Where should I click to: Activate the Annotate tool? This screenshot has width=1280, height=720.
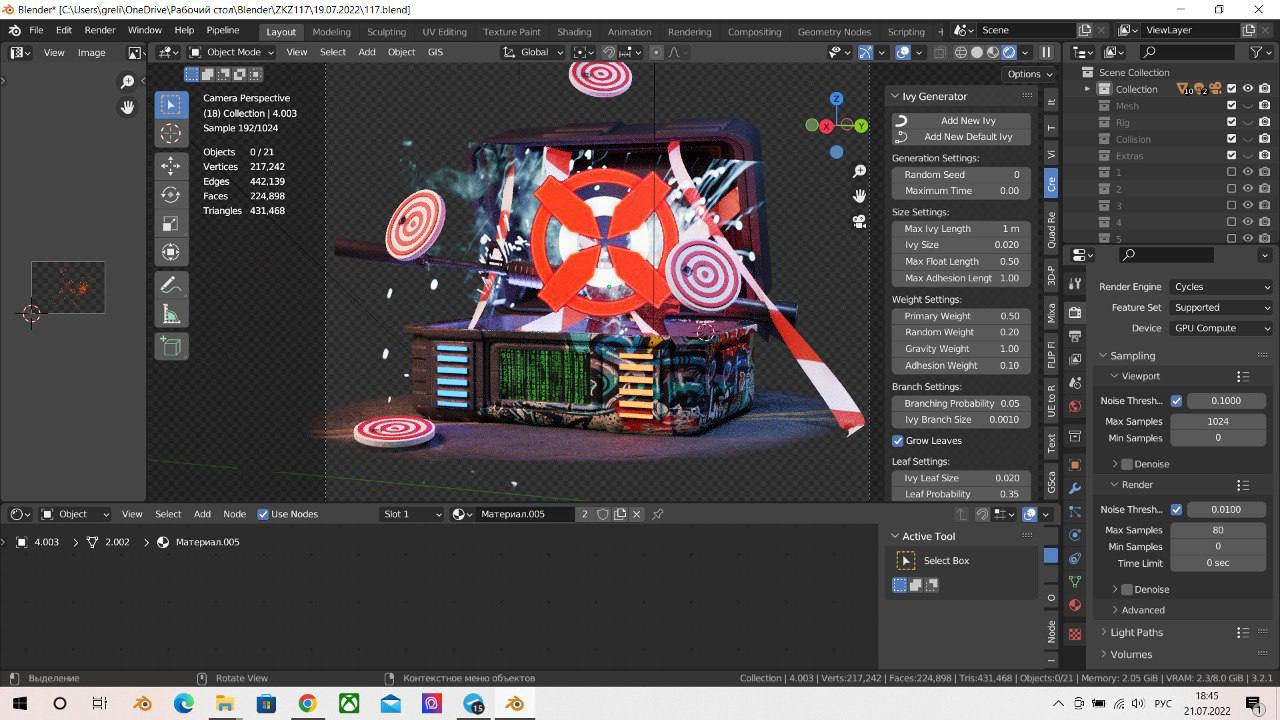pyautogui.click(x=171, y=286)
